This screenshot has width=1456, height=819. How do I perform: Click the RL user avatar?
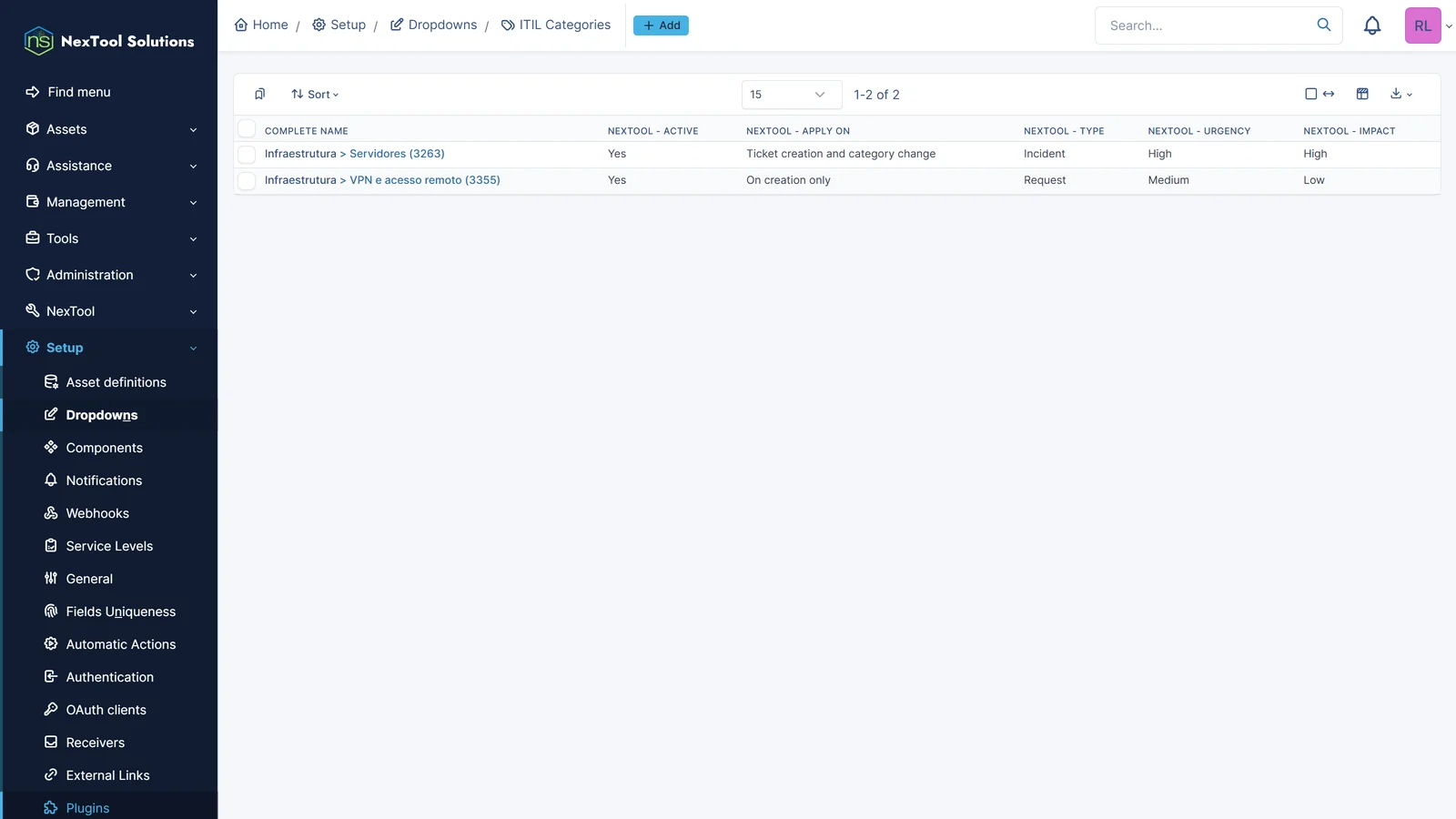[x=1422, y=25]
